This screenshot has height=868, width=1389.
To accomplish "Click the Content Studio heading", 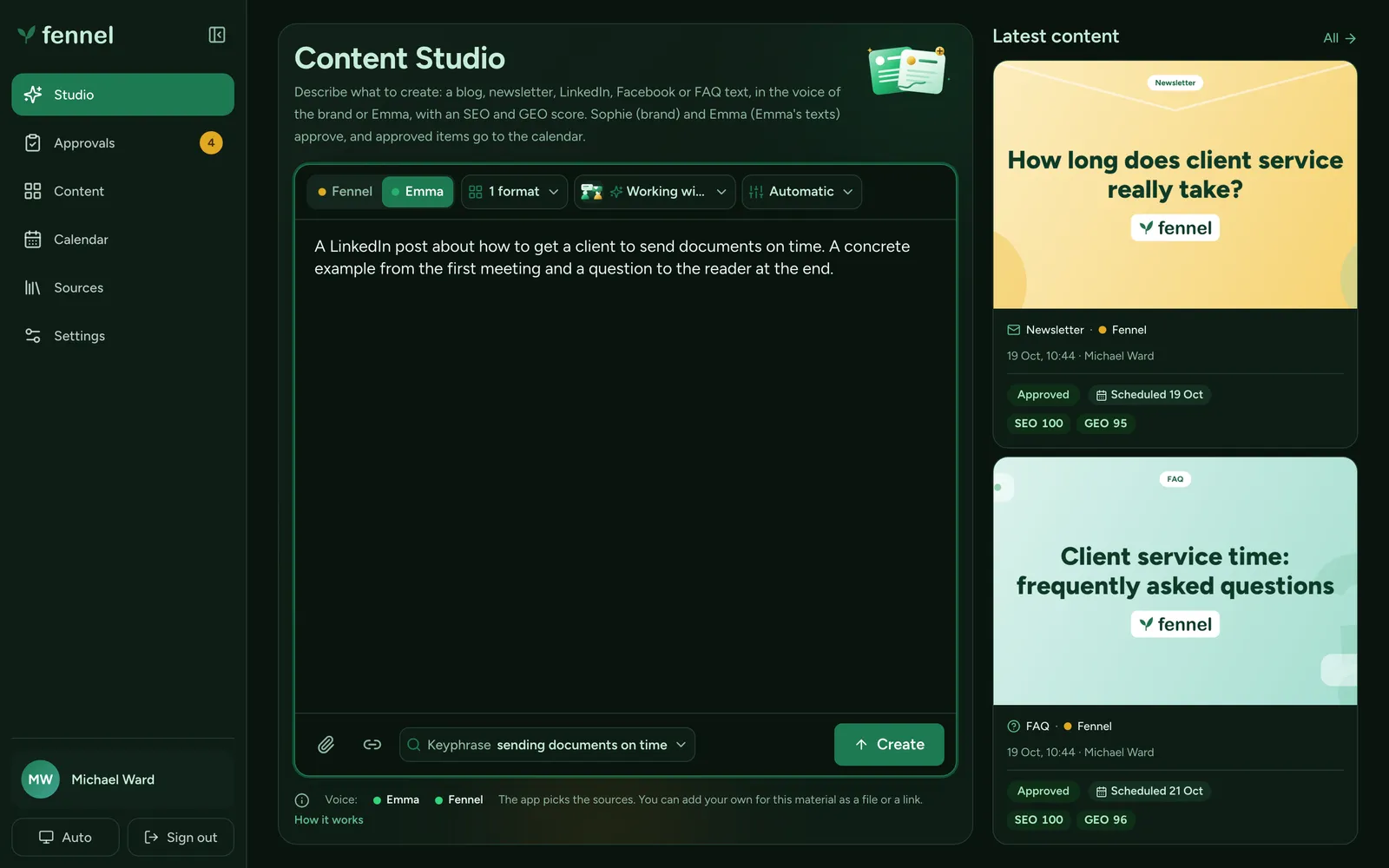I will pyautogui.click(x=399, y=58).
